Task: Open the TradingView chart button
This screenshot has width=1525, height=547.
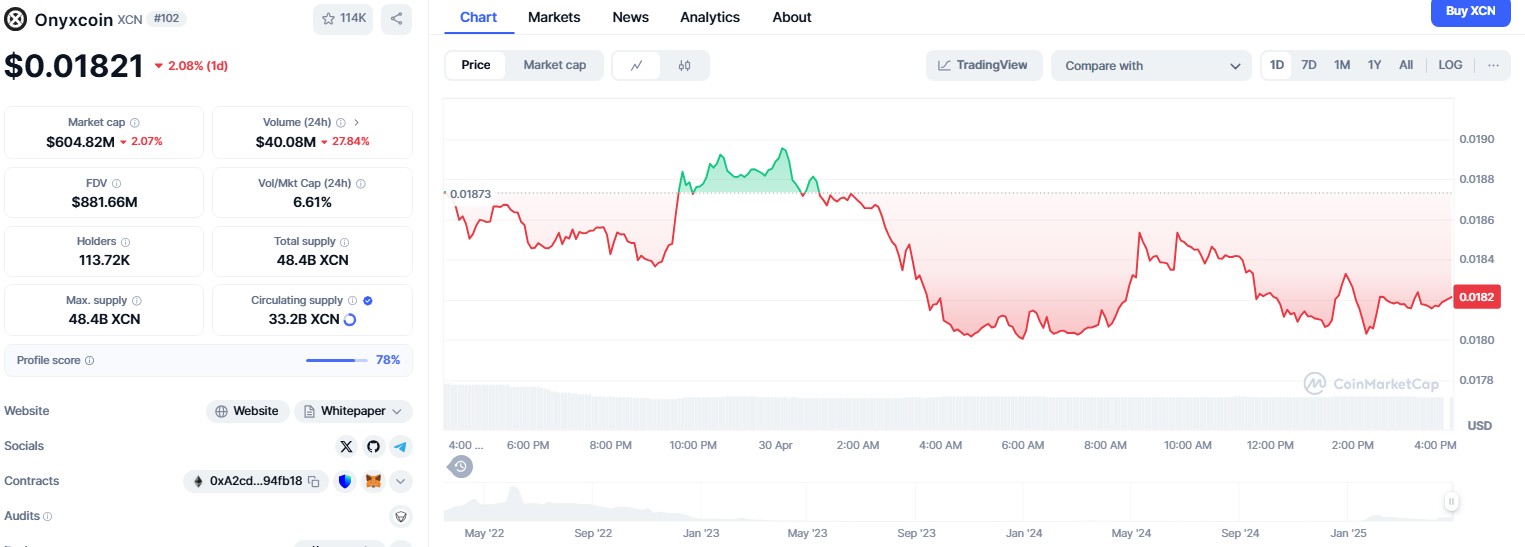Action: 983,66
